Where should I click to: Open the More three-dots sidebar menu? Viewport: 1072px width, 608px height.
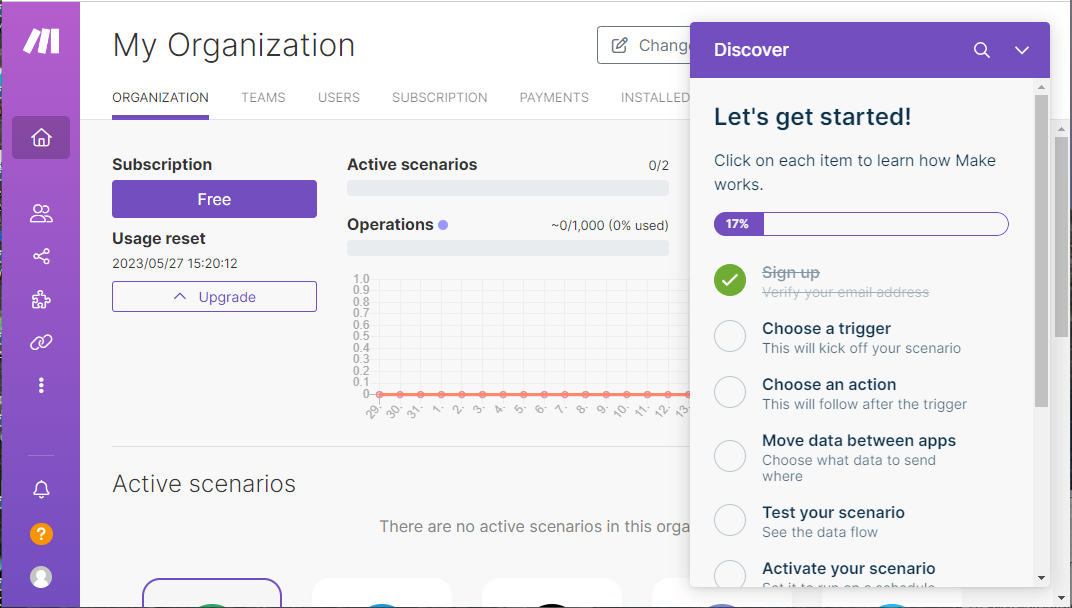(41, 385)
